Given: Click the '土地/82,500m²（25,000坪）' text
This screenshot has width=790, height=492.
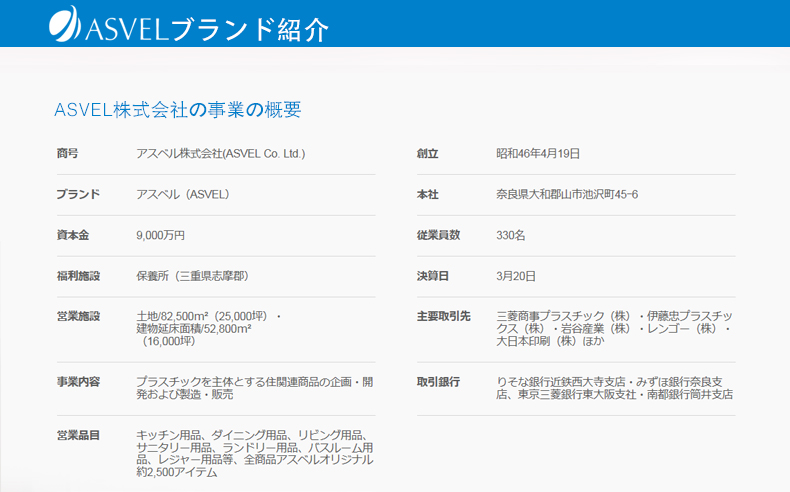Looking at the screenshot, I should [202, 316].
